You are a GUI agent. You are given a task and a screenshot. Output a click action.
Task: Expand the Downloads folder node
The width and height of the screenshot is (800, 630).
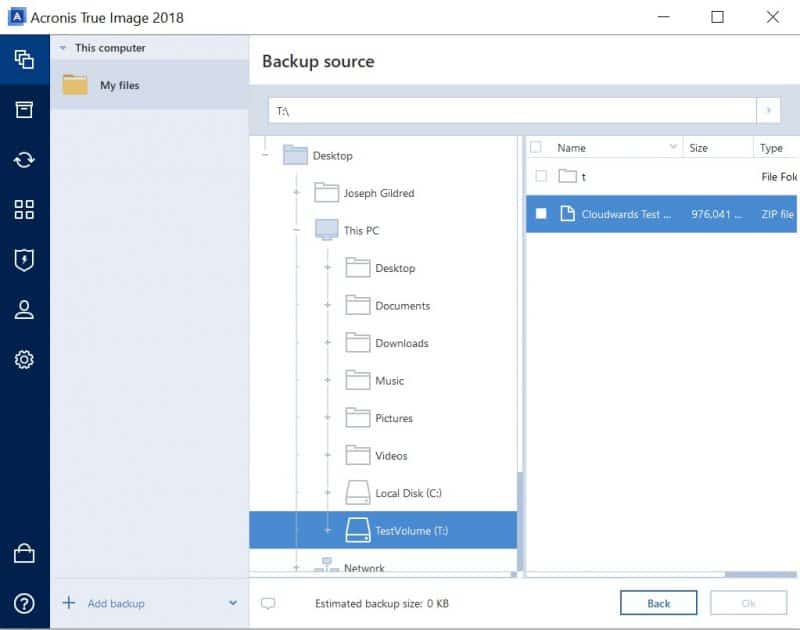coord(328,342)
